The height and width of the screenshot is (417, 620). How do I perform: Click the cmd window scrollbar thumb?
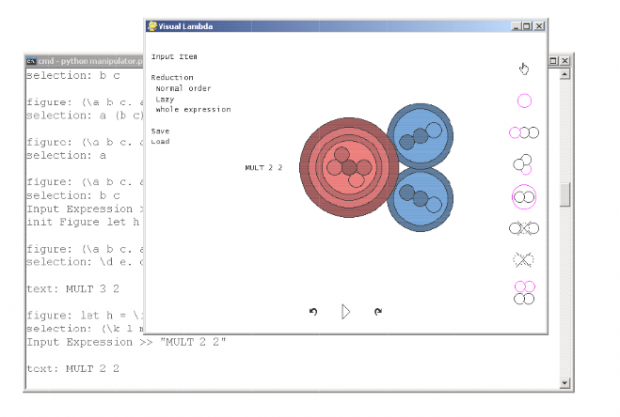pos(565,194)
